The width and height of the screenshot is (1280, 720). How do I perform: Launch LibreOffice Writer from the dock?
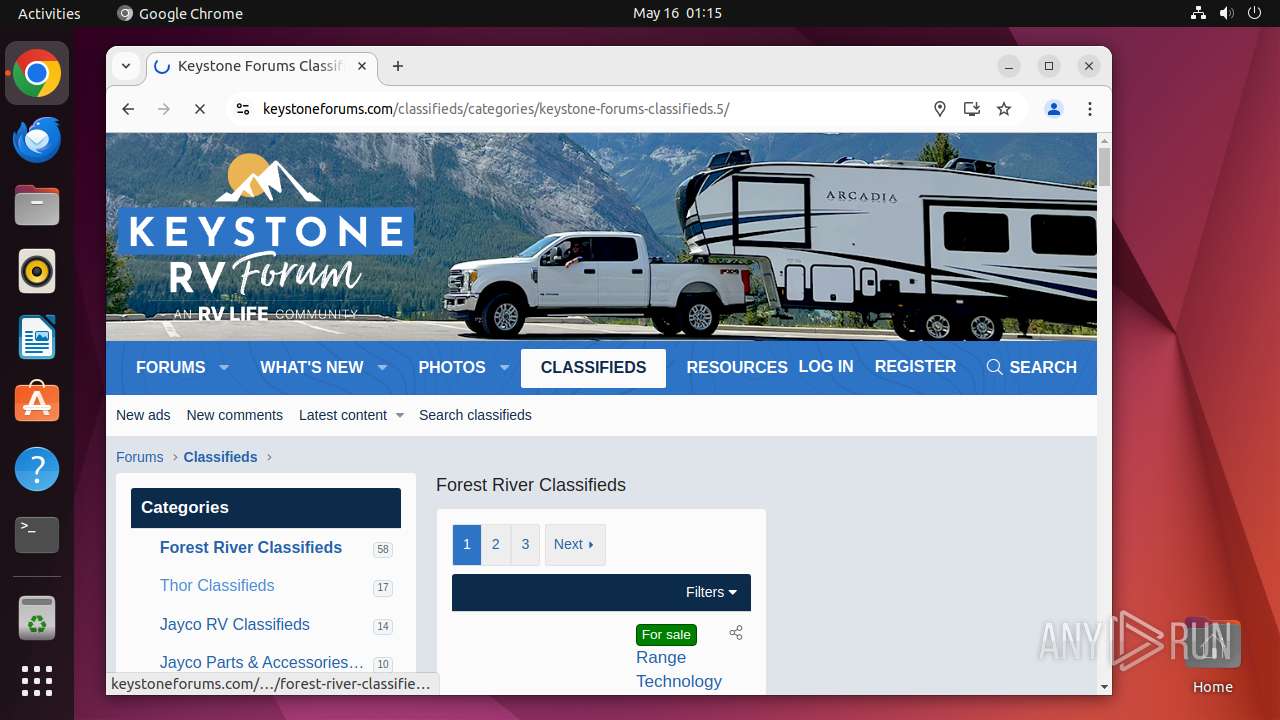[x=37, y=337]
